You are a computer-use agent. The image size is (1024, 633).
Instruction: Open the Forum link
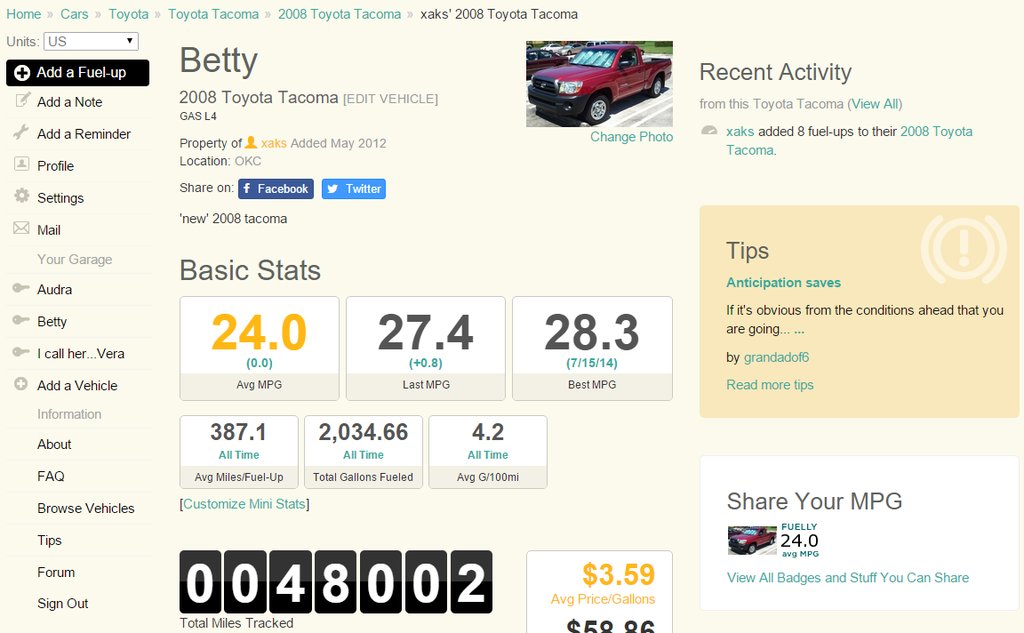56,572
